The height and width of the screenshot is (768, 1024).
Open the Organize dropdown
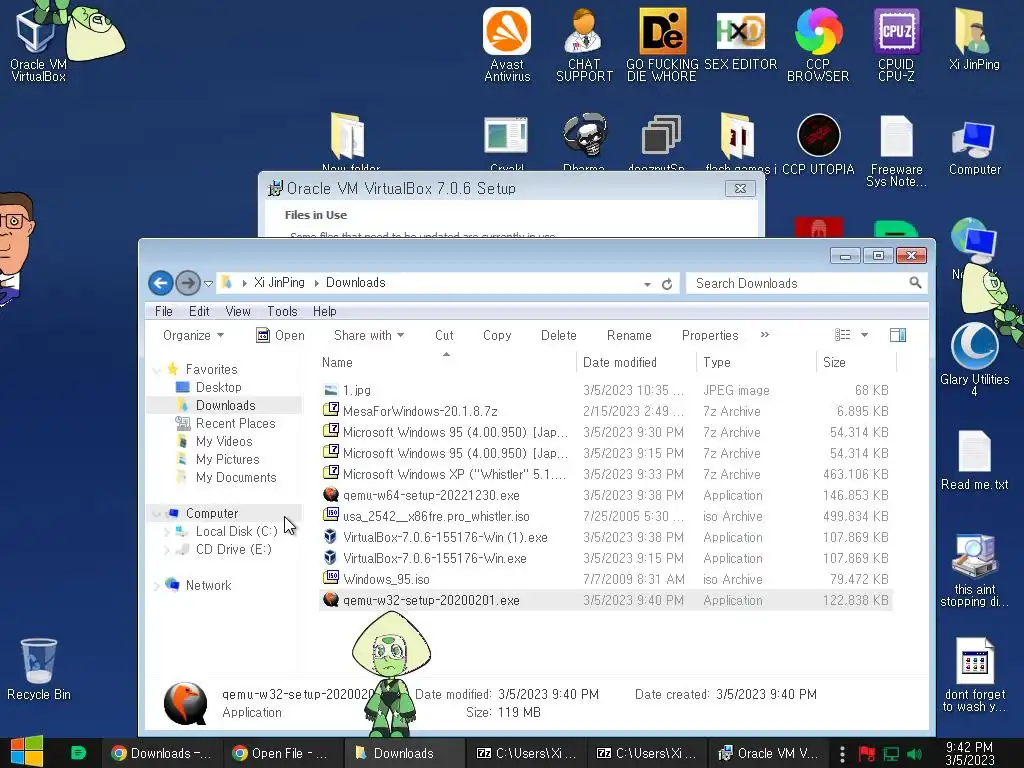tap(193, 335)
